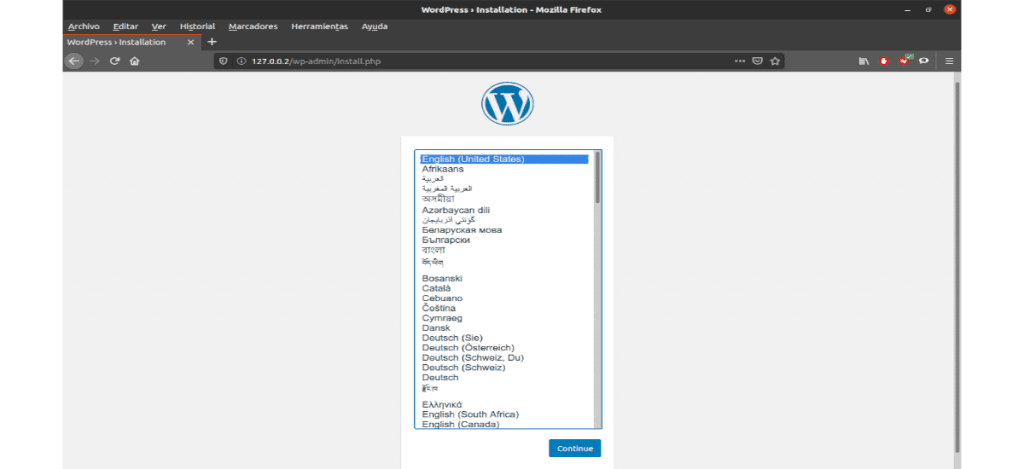This screenshot has width=1024, height=469.
Task: Show site information icon in address bar
Action: coord(241,61)
